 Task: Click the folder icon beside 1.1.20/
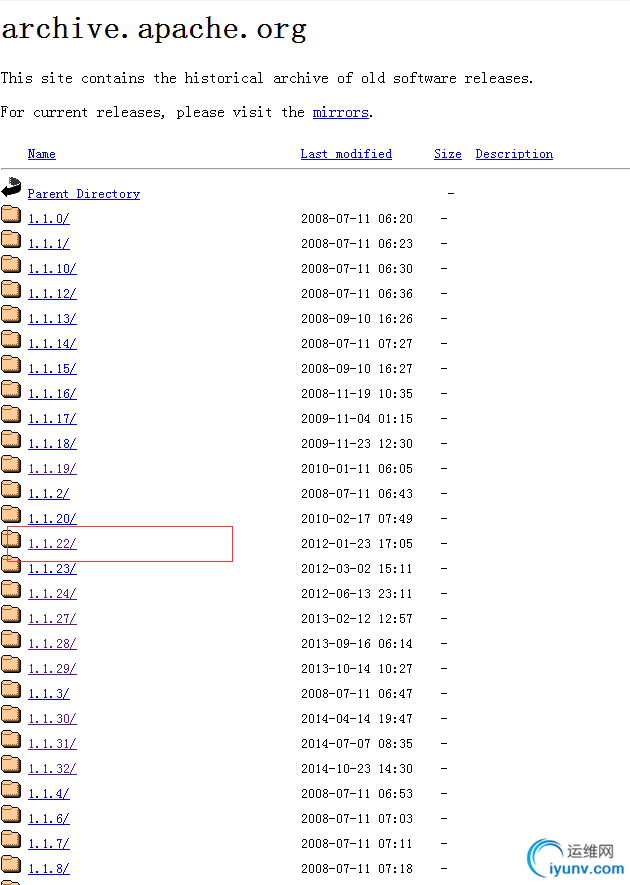[11, 515]
